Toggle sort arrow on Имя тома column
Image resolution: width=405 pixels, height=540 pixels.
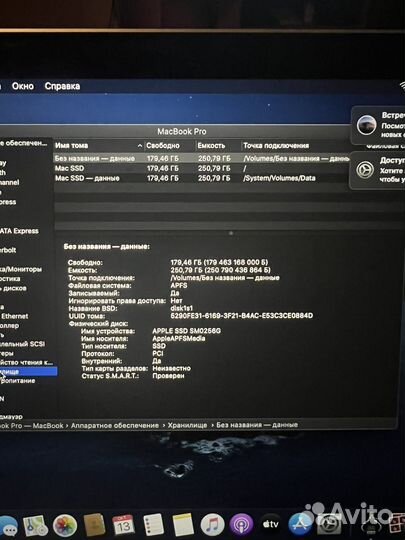pos(139,146)
